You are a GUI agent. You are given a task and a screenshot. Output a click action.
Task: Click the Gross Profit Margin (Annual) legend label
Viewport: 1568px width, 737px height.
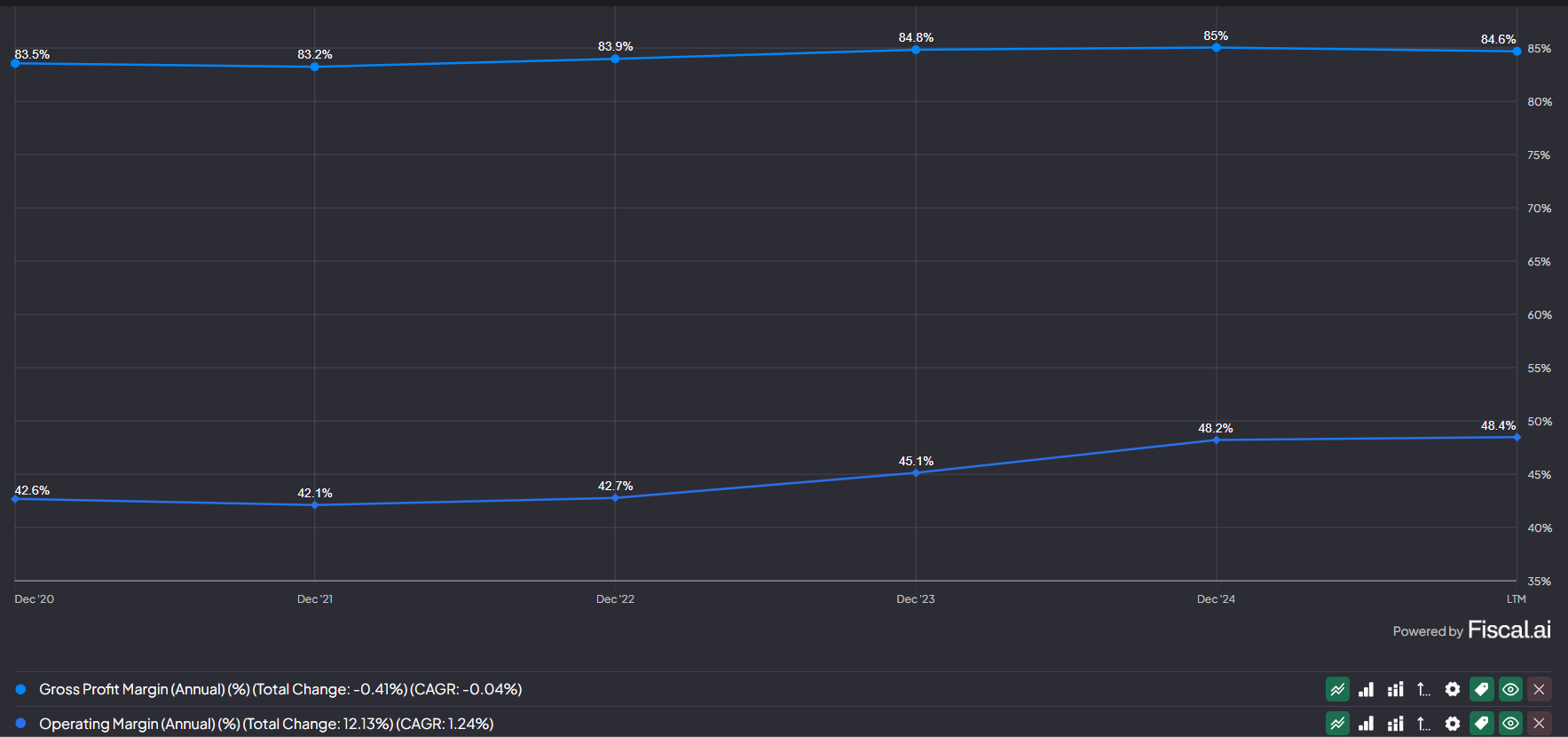(280, 689)
